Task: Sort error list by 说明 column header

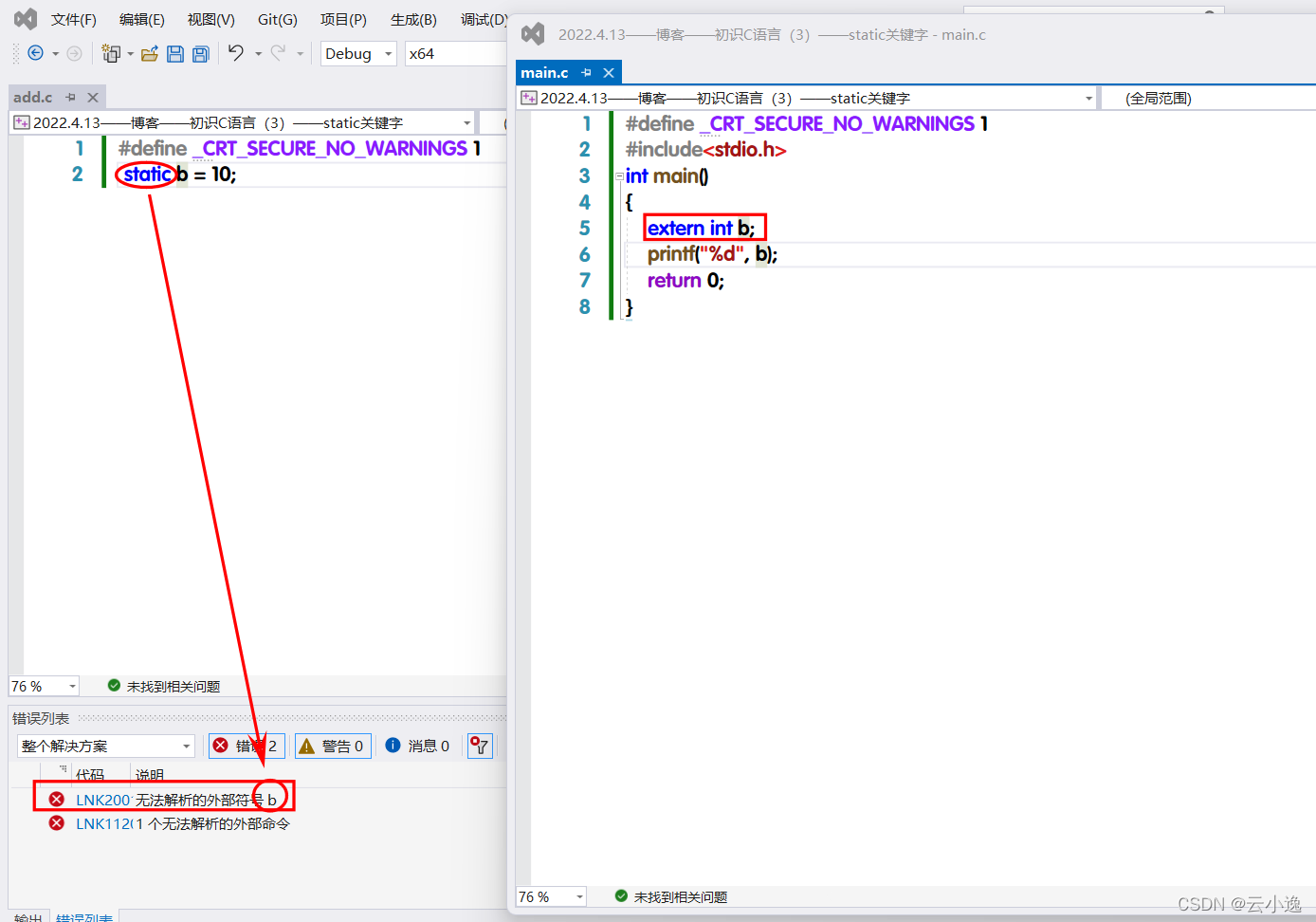Action: [x=150, y=775]
